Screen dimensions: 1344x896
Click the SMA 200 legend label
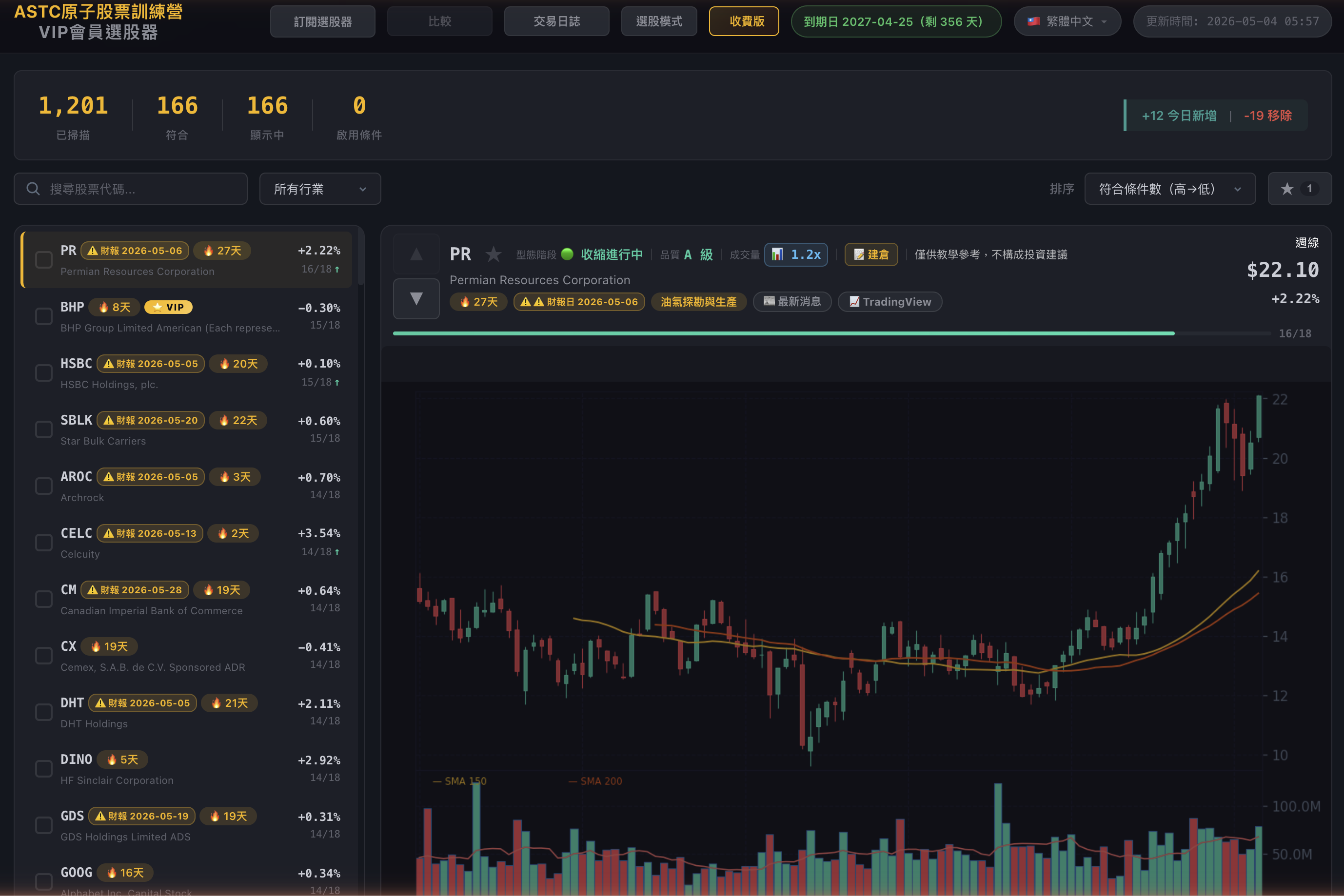[x=595, y=780]
